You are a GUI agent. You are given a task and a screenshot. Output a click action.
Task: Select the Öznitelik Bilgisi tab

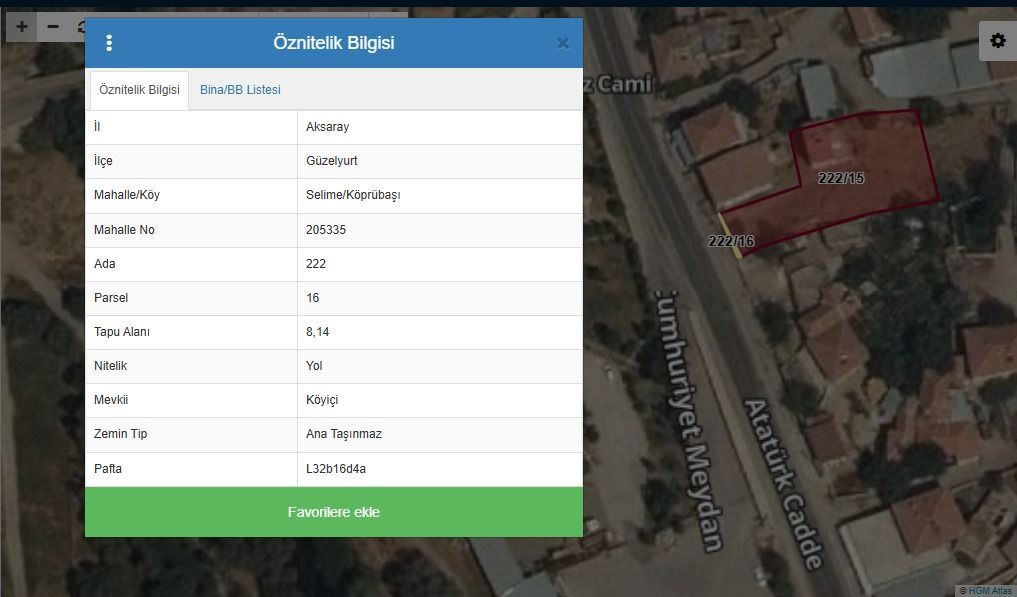point(139,90)
